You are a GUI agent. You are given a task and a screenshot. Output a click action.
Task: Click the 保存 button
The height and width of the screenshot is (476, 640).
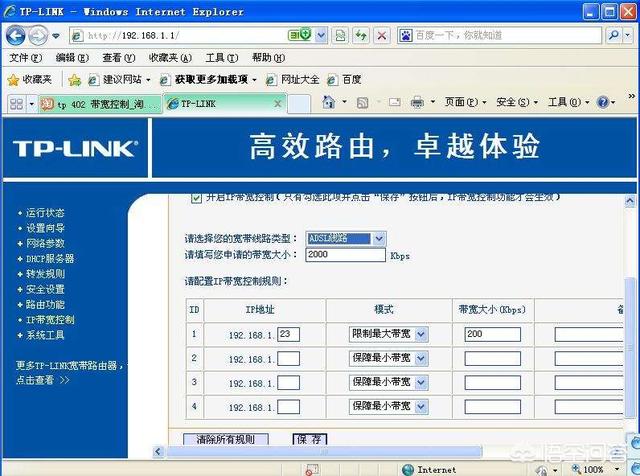309,439
